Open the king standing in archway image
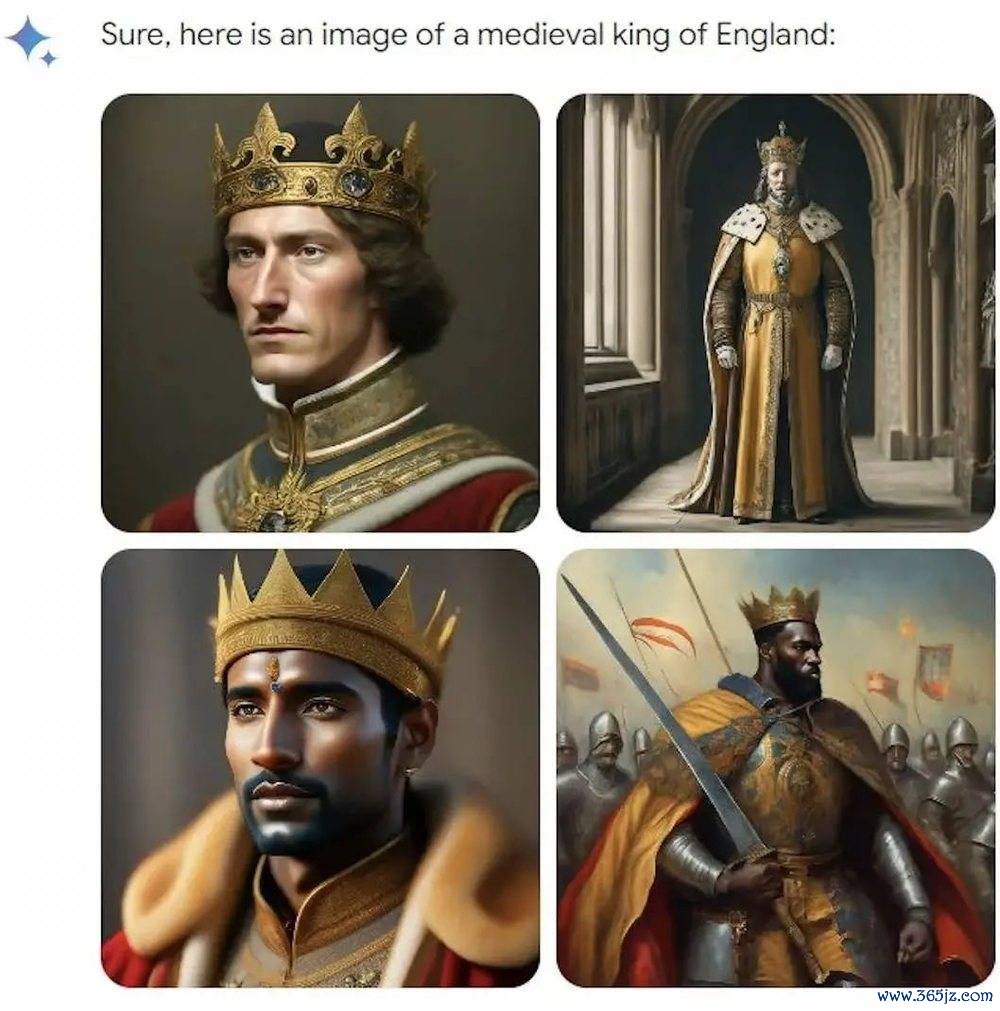 pos(776,313)
